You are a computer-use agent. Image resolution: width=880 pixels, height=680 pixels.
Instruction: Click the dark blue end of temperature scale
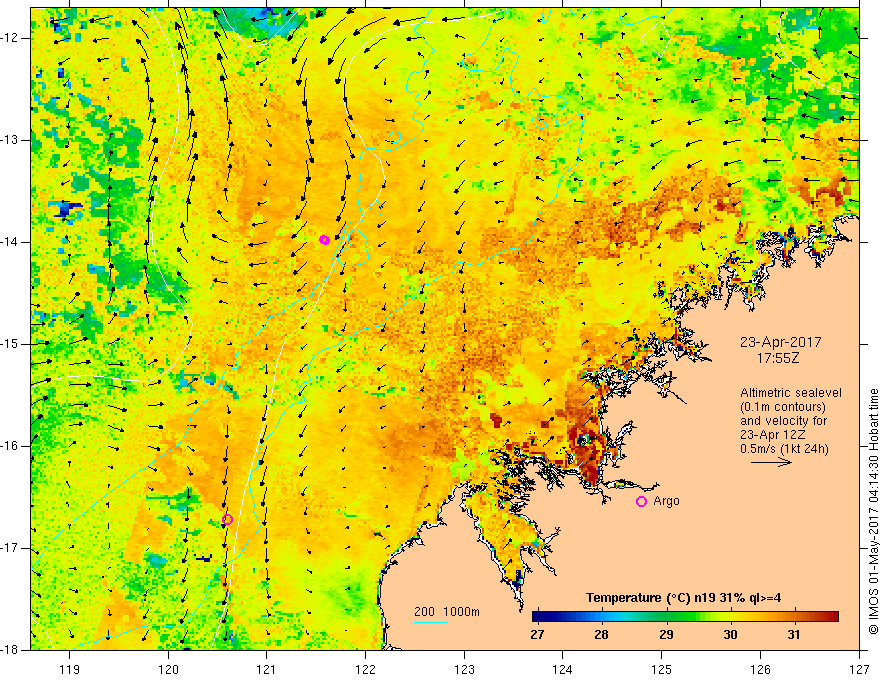point(538,617)
